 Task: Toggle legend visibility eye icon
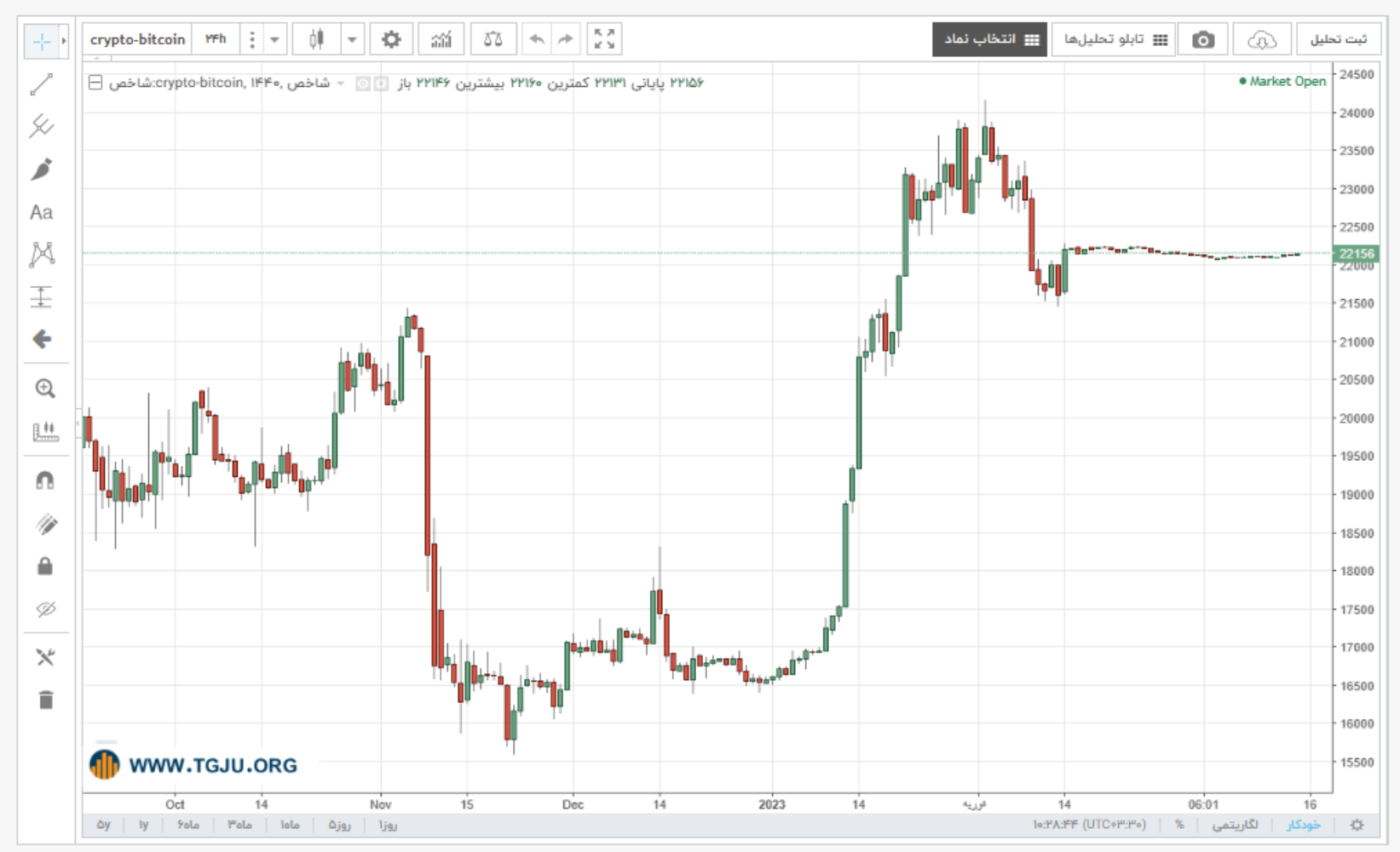tap(363, 83)
